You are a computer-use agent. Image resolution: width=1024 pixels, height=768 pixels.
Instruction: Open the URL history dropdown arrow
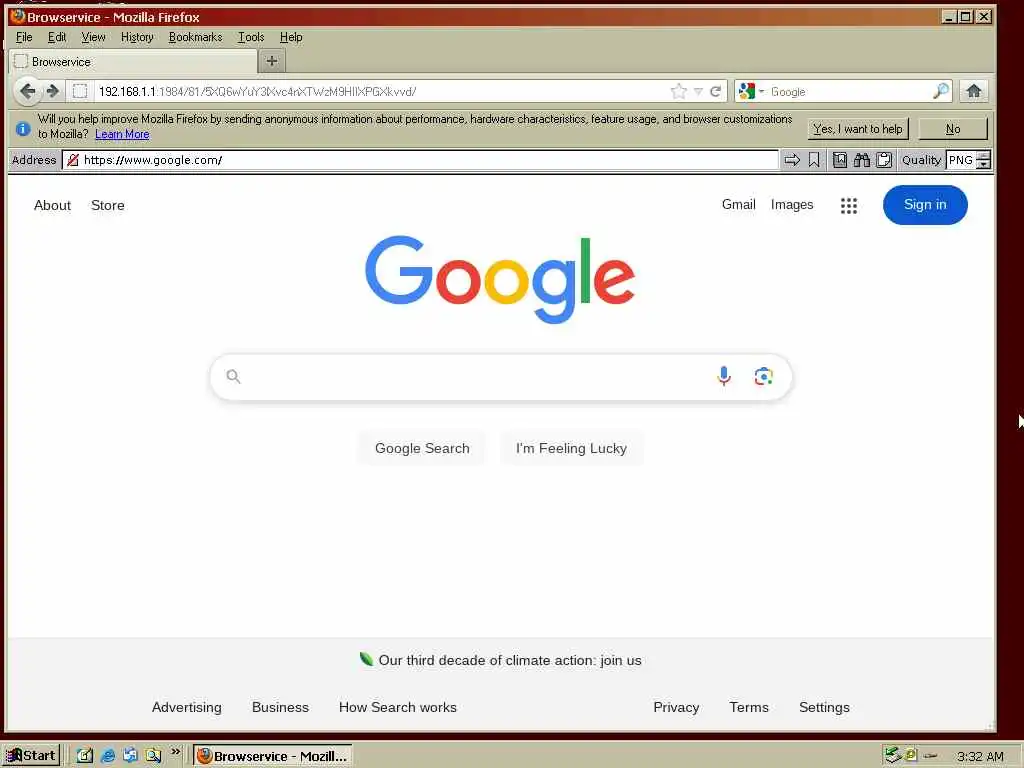[698, 91]
